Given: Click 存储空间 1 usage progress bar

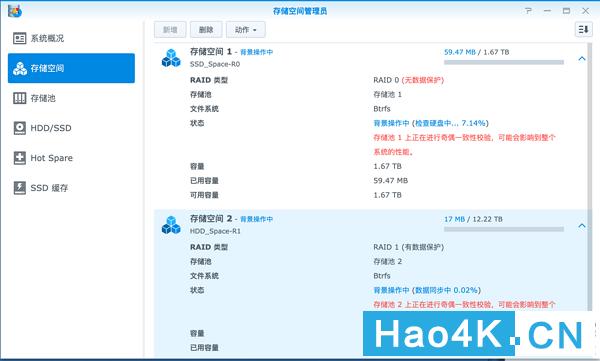Looking at the screenshot, I should [x=504, y=62].
